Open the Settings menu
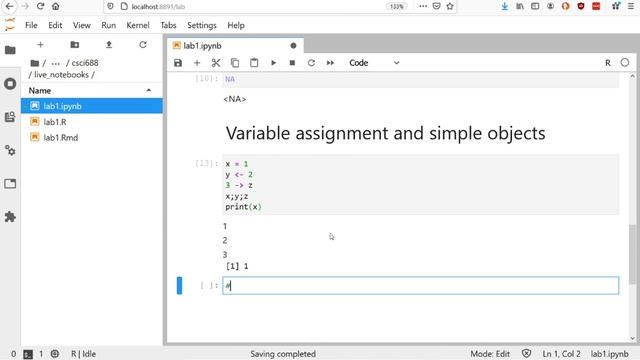 click(202, 25)
